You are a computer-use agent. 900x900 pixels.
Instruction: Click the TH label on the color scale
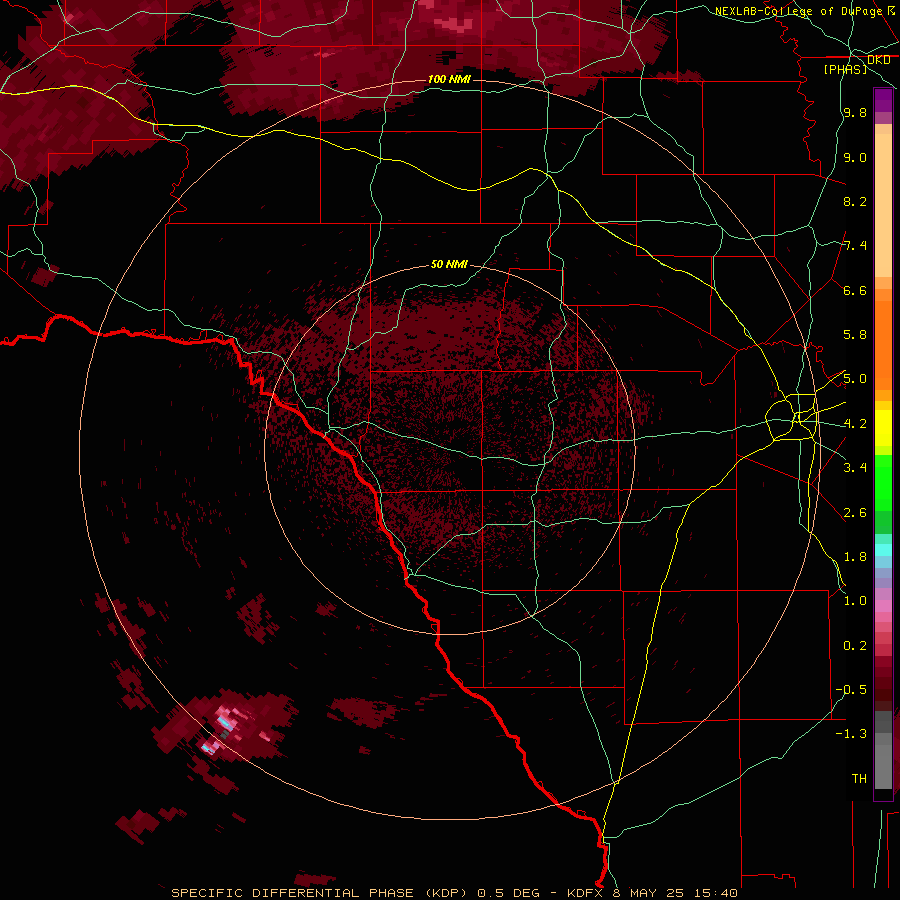859,779
